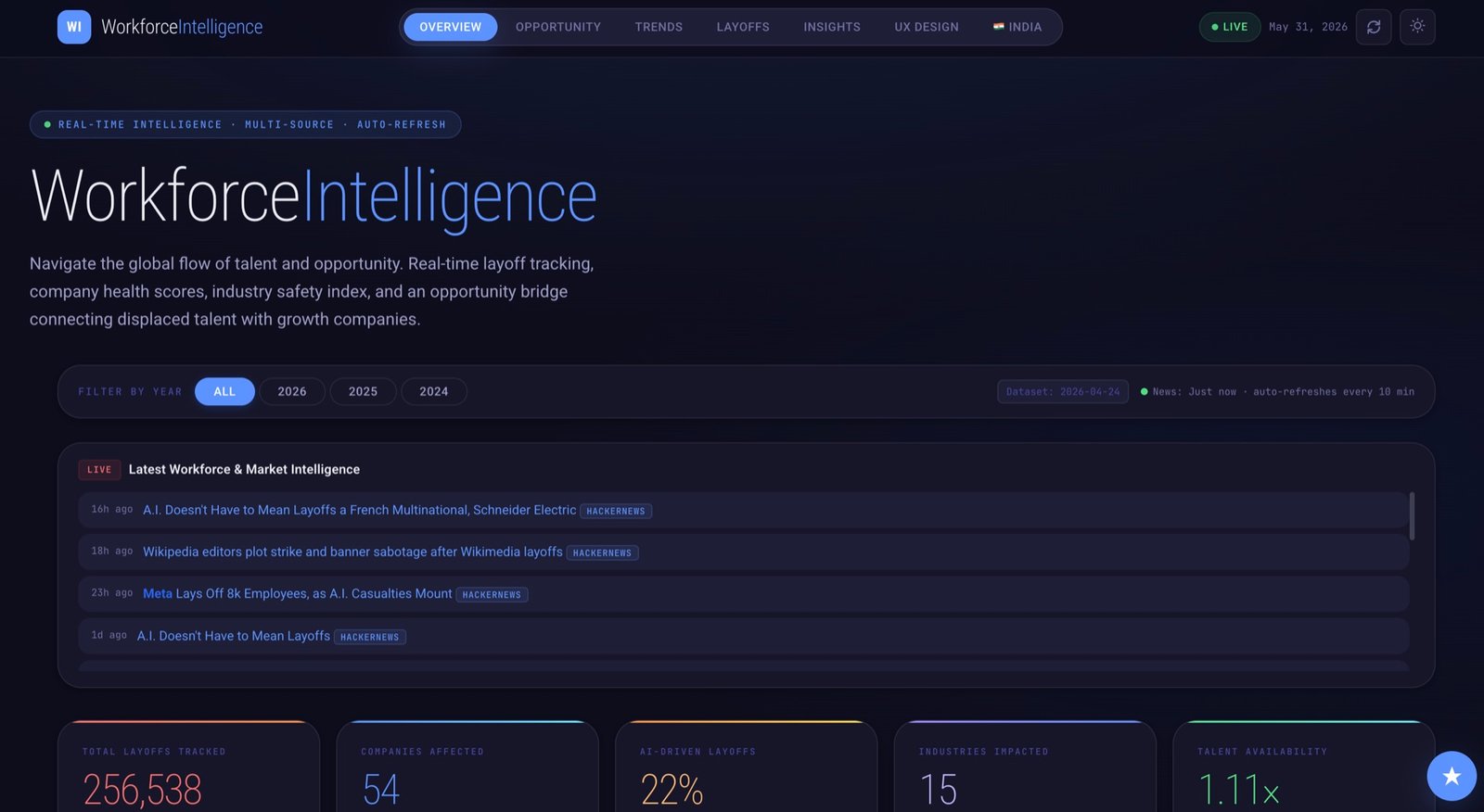
Task: Open the Opportunity tab
Action: (x=558, y=27)
